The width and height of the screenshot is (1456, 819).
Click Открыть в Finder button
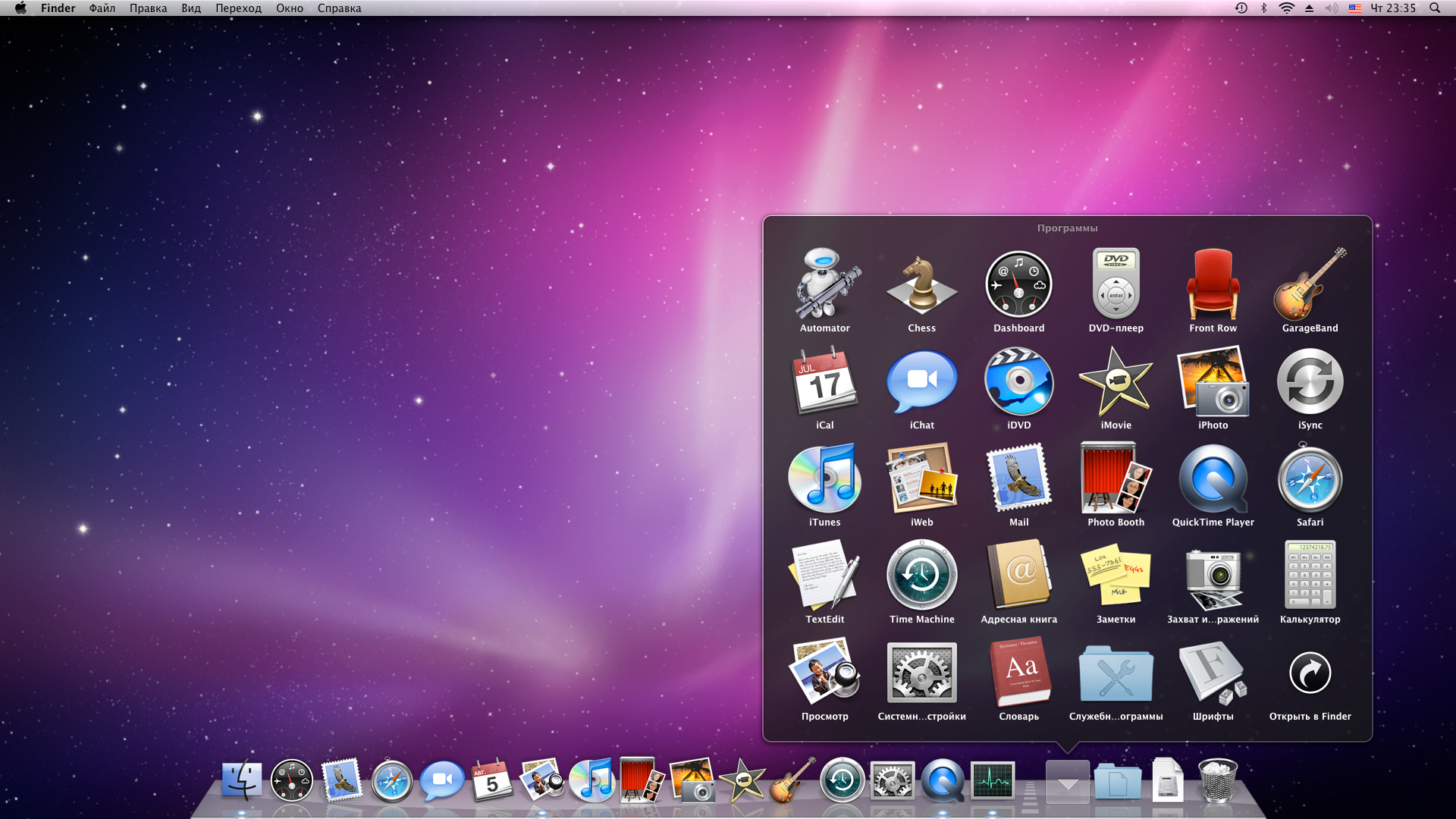[1310, 674]
